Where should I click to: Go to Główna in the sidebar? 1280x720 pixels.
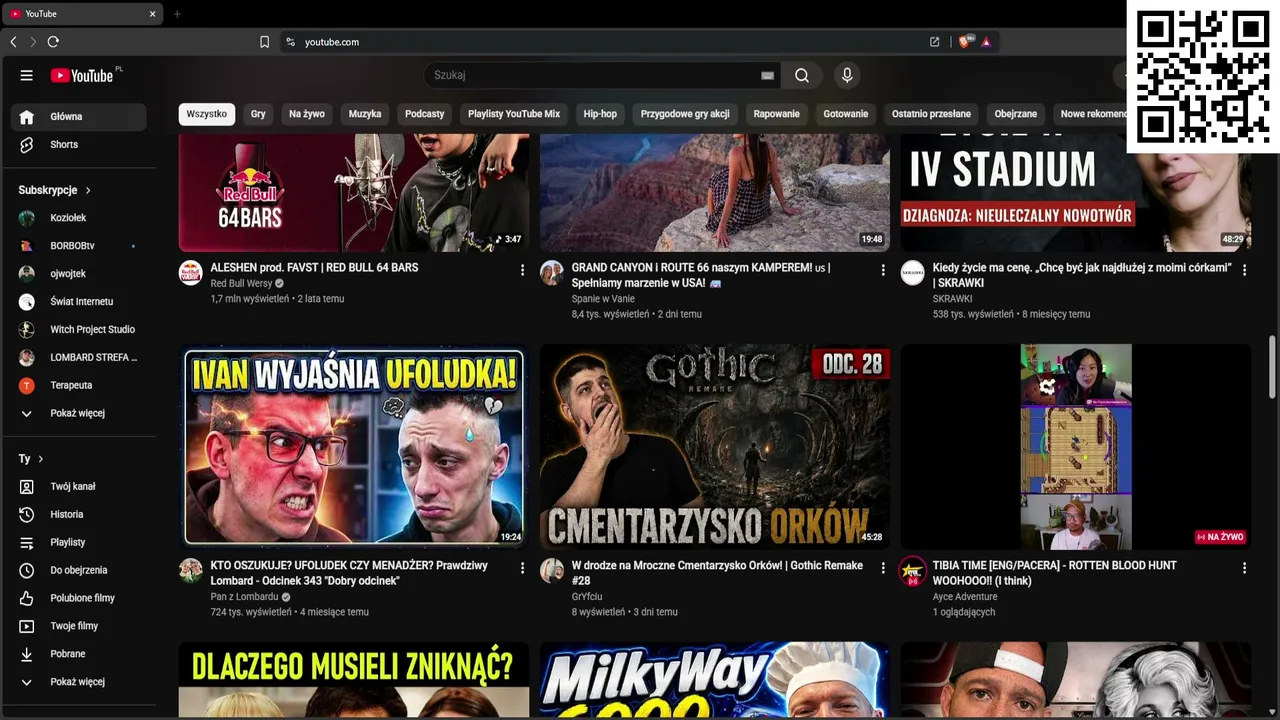point(79,117)
